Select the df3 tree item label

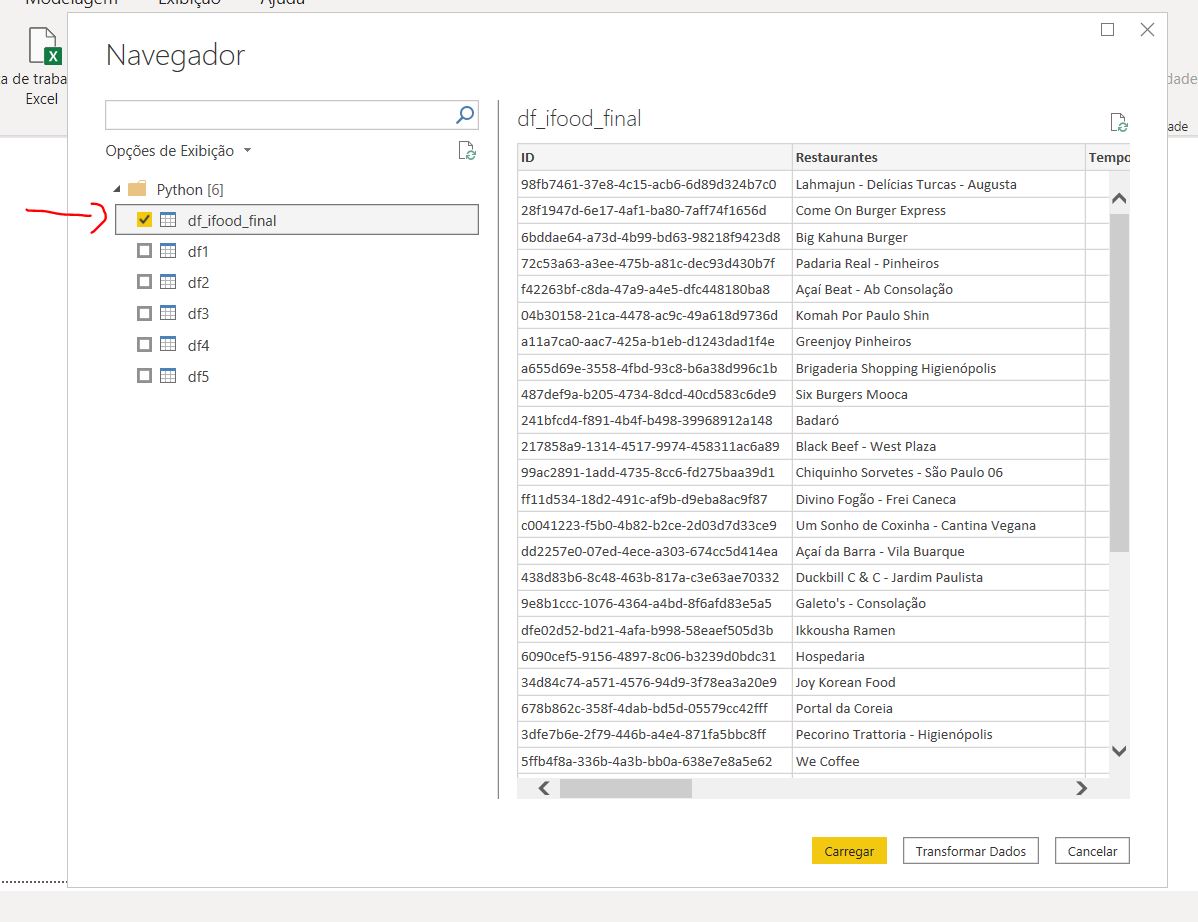click(198, 314)
